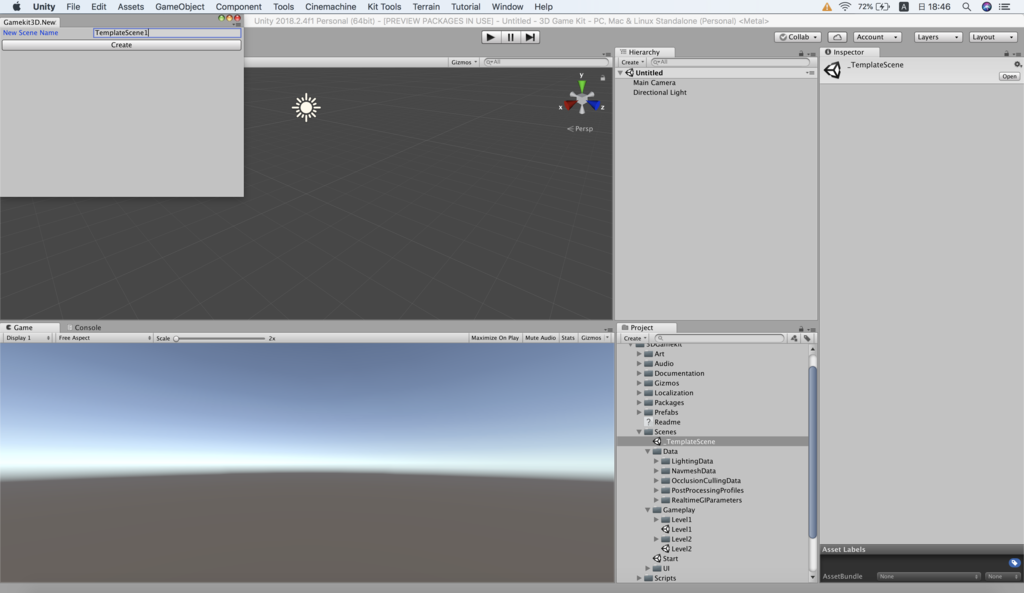1024x593 pixels.
Task: Toggle the Inspector panel lock
Action: point(1006,53)
